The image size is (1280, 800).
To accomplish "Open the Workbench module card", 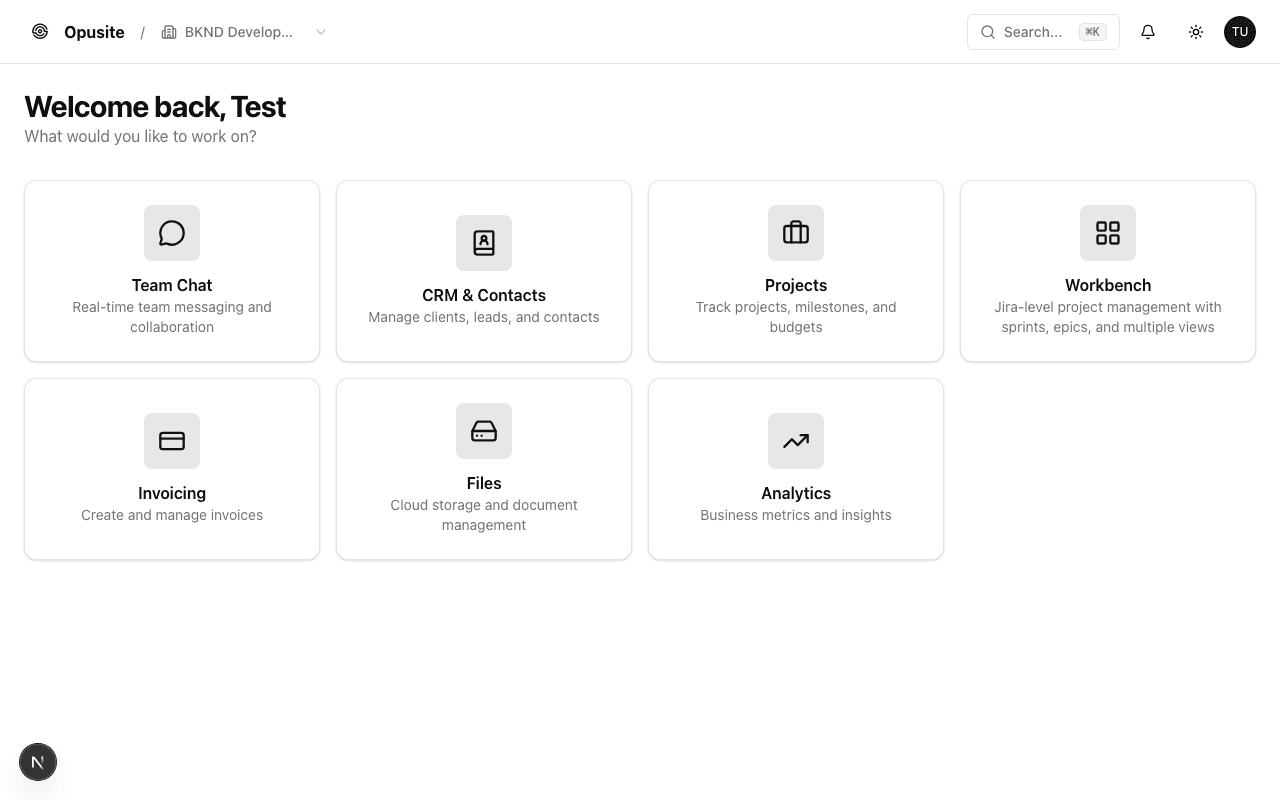I will tap(1108, 270).
